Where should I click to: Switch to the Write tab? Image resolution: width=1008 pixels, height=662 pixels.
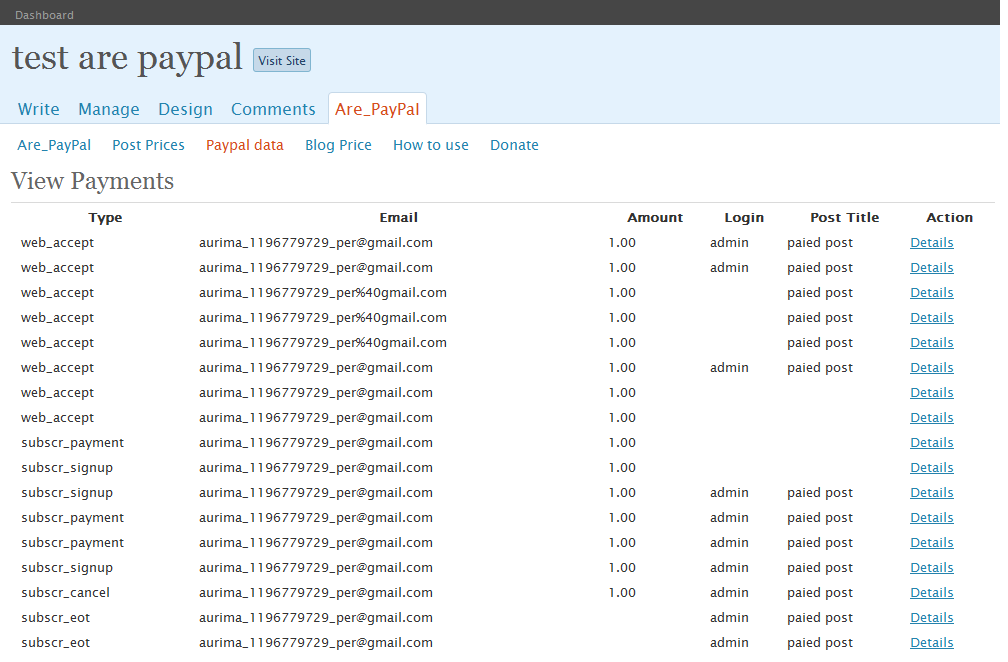click(39, 109)
